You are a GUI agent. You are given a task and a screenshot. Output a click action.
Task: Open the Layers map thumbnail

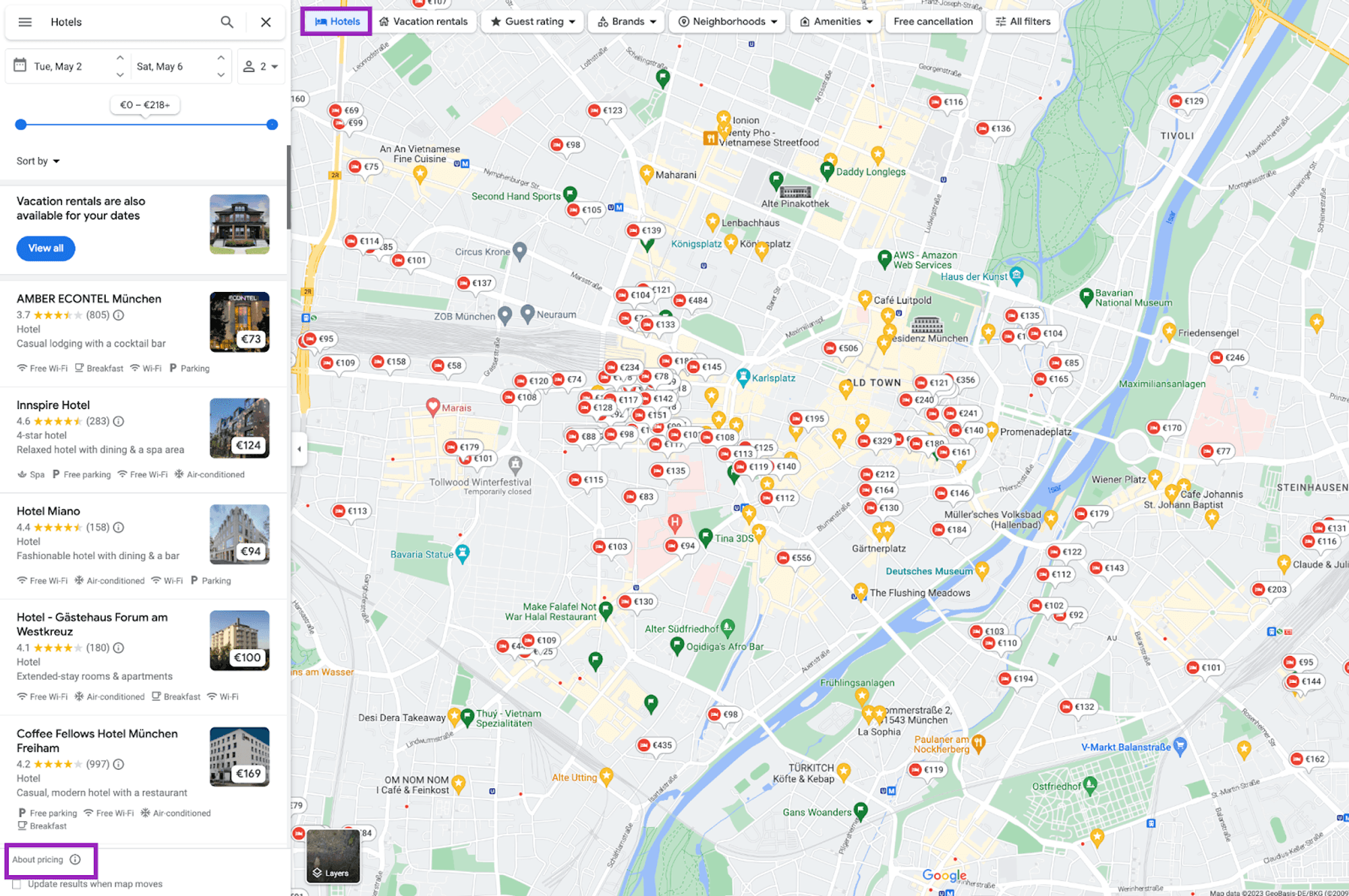click(333, 856)
